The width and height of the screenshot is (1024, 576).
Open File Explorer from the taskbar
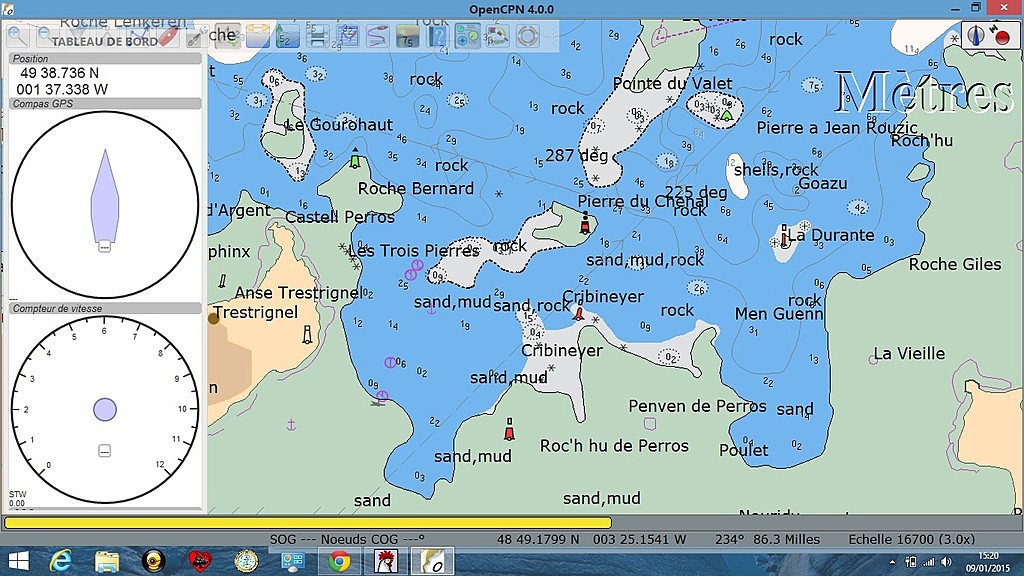(x=107, y=561)
